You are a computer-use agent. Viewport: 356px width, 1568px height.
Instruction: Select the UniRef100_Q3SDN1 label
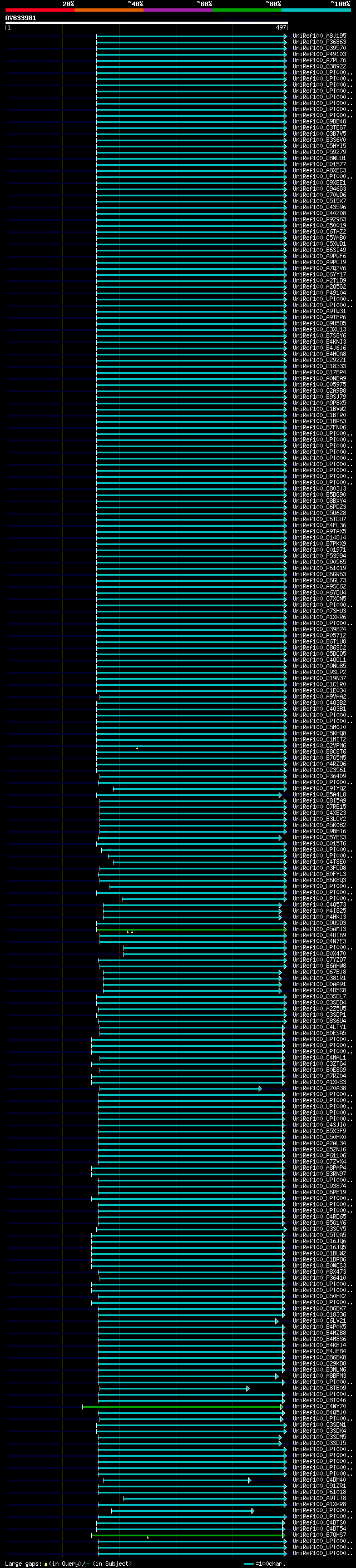coord(319,1425)
